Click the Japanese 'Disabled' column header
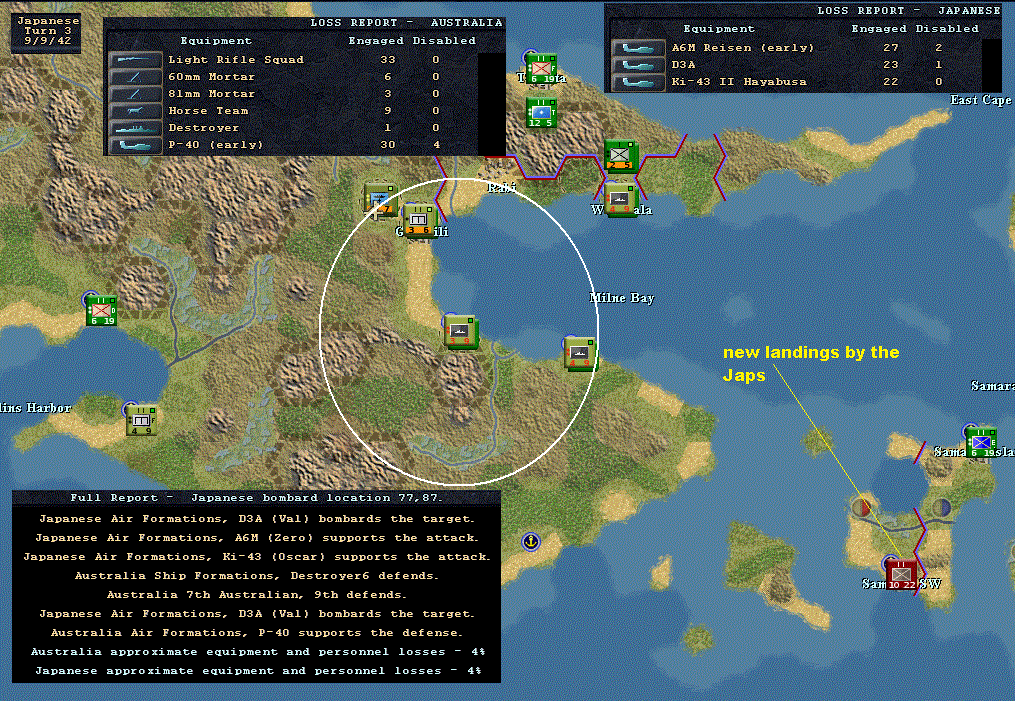Screen dimensions: 1015x701 click(946, 28)
